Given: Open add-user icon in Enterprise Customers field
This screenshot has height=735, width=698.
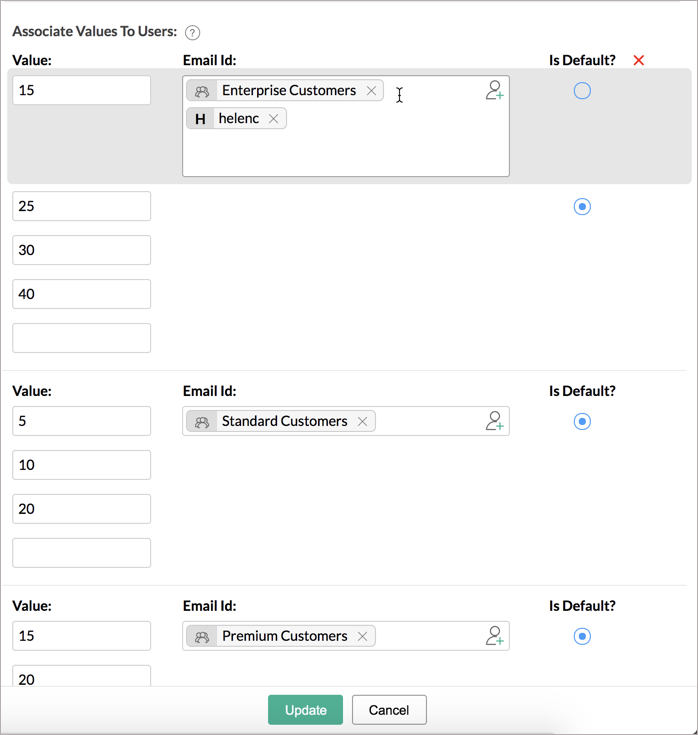Looking at the screenshot, I should 494,91.
